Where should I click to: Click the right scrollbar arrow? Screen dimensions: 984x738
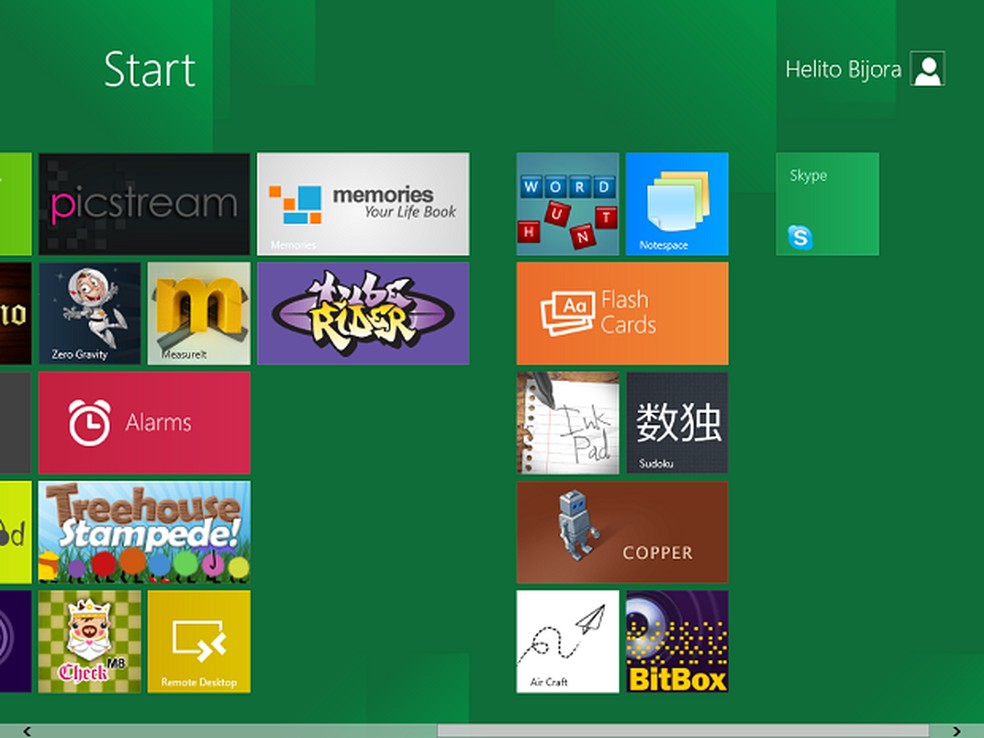(x=956, y=731)
